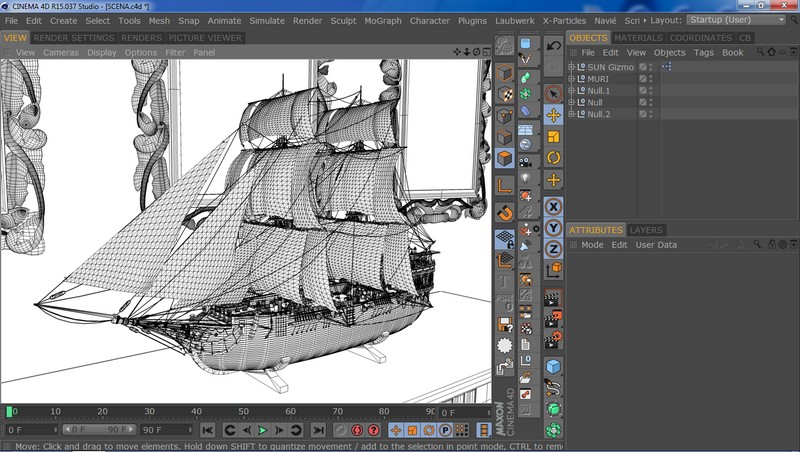Select the Scale tool icon
This screenshot has height=452, width=800.
click(x=553, y=136)
